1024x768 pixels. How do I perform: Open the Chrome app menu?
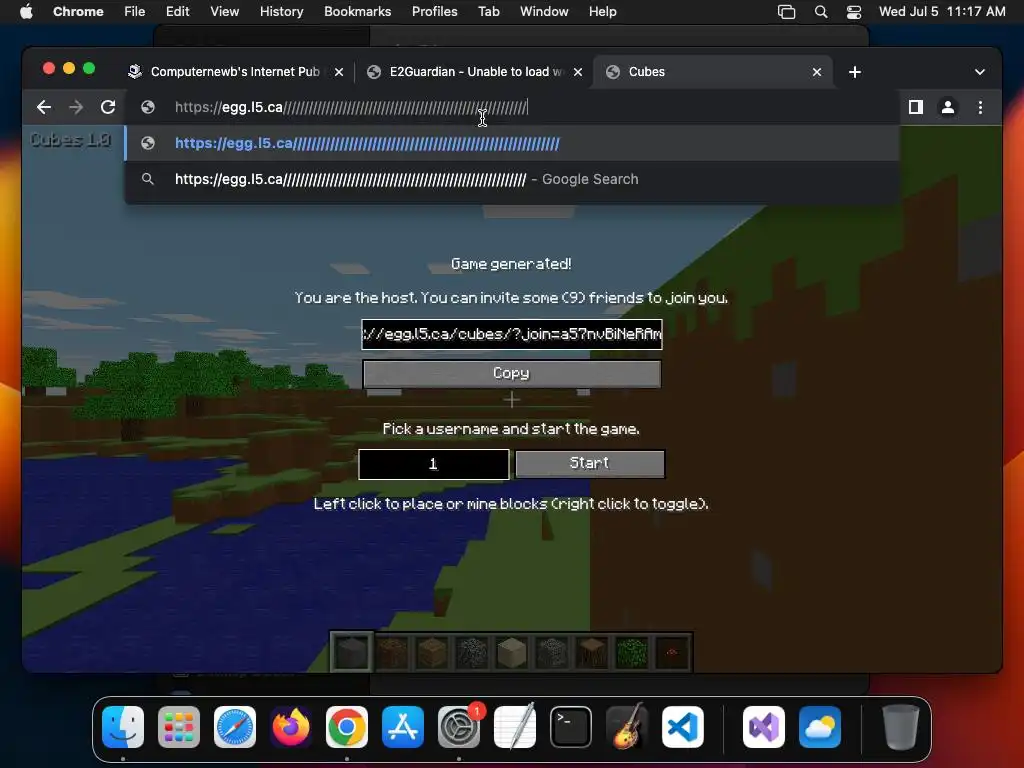click(78, 12)
